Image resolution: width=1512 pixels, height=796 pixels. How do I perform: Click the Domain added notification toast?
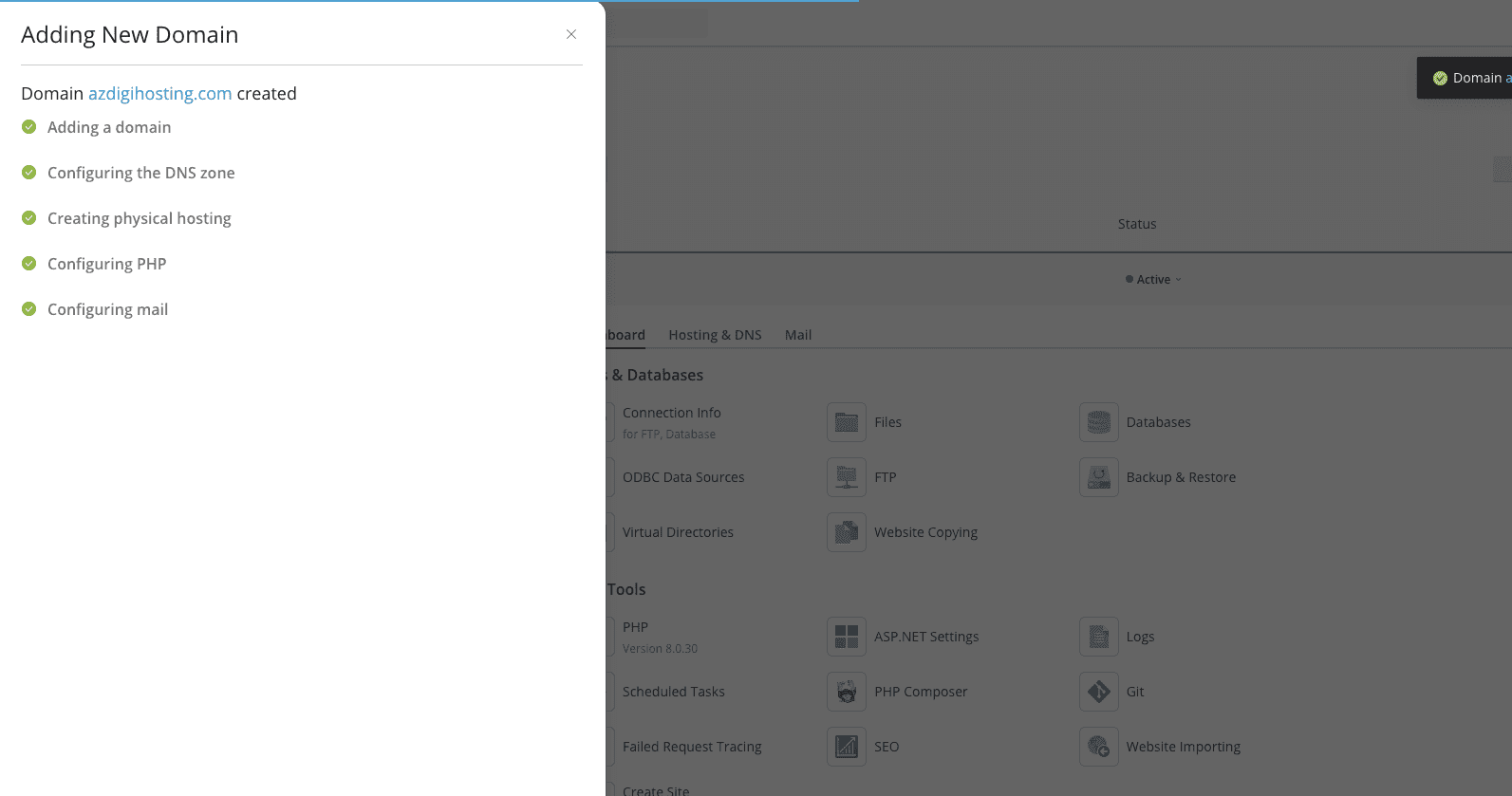[1466, 78]
